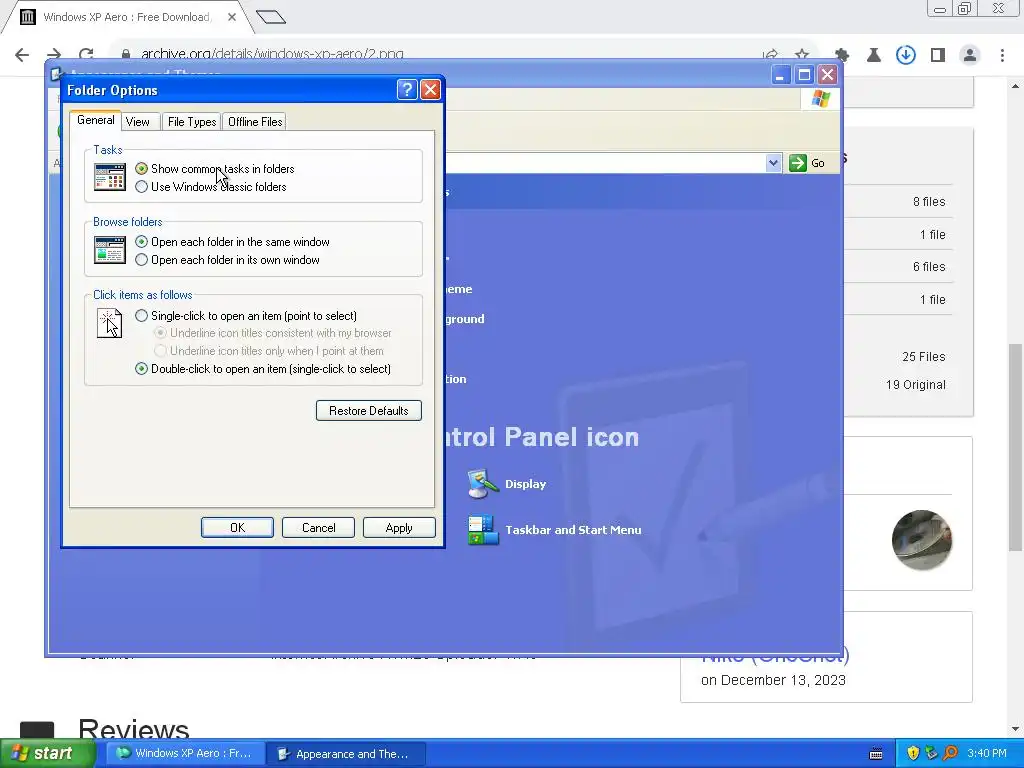Click the Taskbar and Start Menu icon

click(x=483, y=530)
